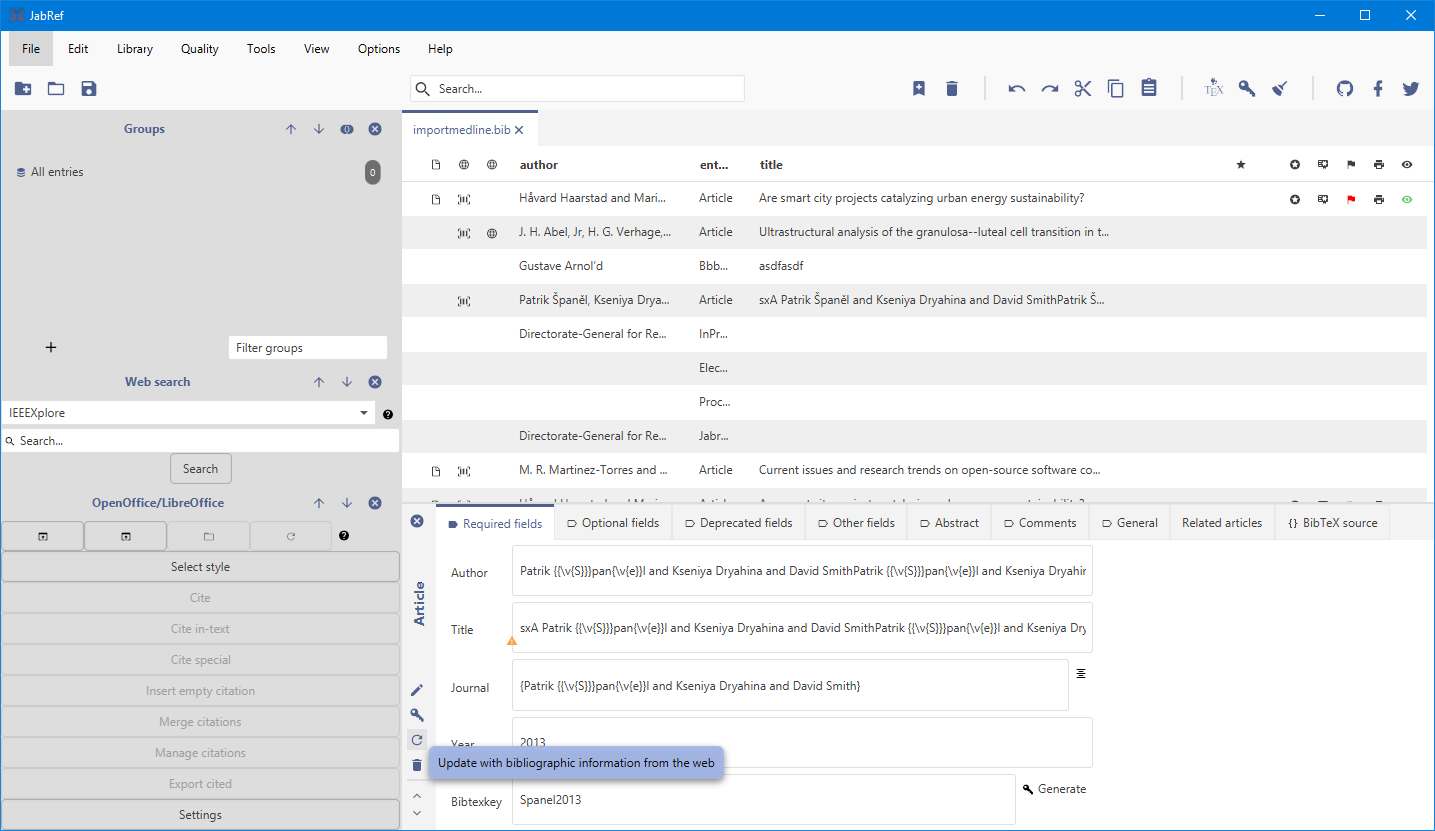Move Web search panel up

pyautogui.click(x=319, y=382)
